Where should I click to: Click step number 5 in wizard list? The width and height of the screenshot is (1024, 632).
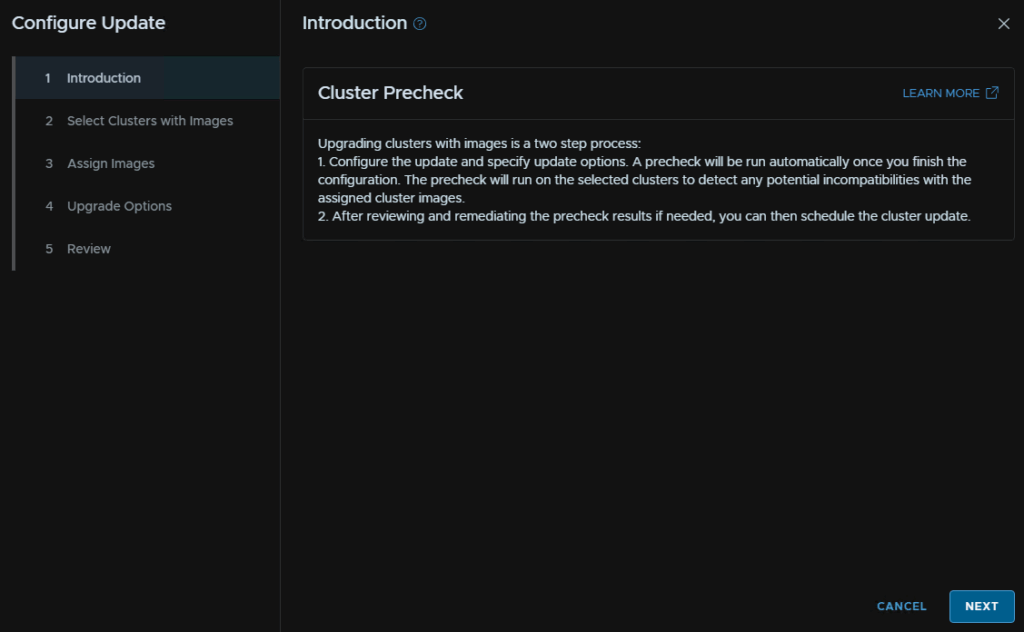coord(48,249)
